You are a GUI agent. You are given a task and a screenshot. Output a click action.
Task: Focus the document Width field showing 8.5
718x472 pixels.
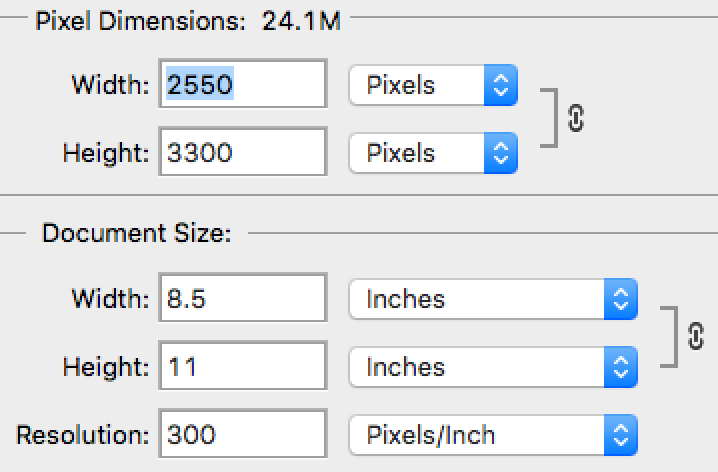(242, 299)
